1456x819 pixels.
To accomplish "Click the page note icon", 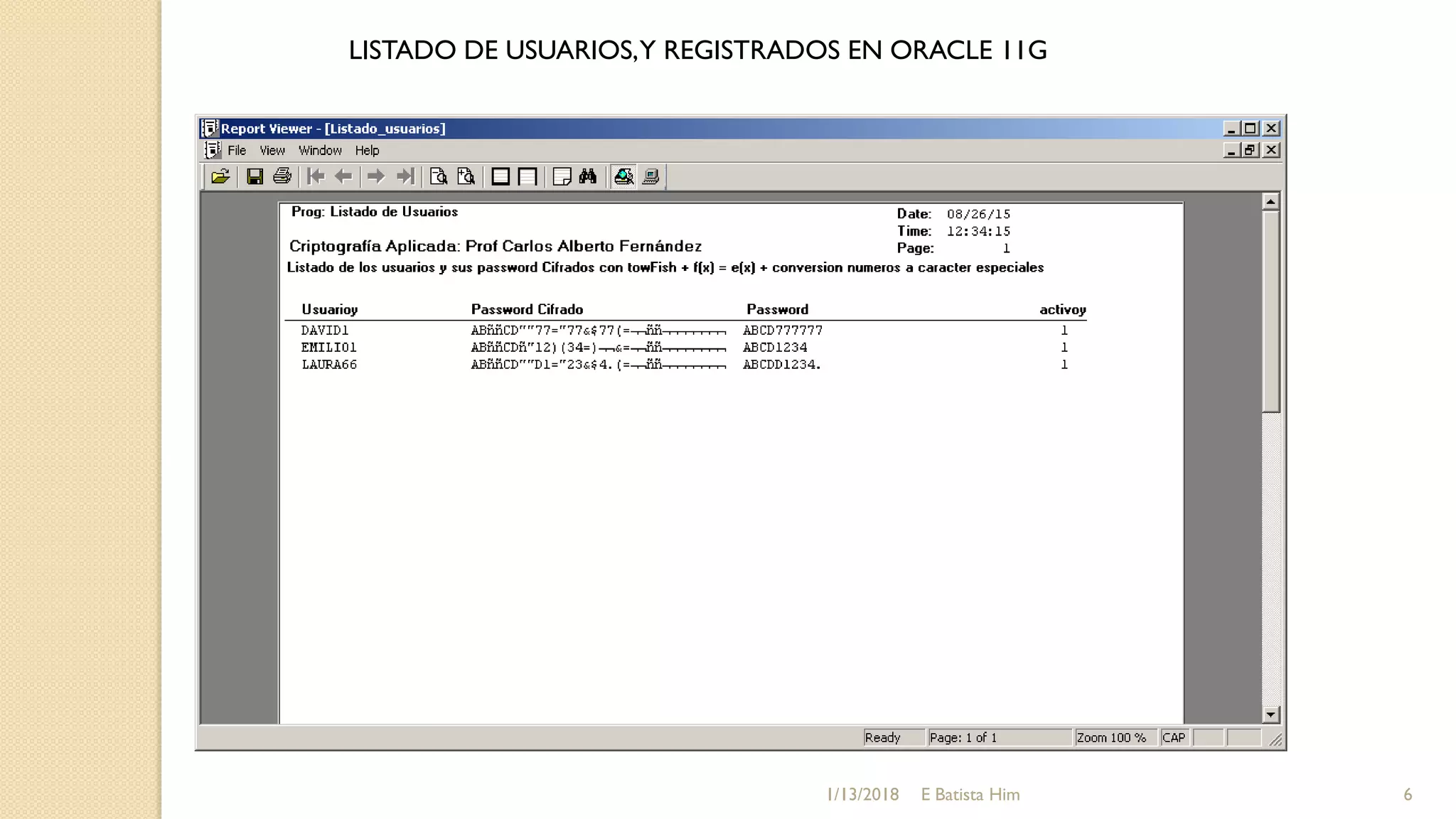I will click(562, 176).
